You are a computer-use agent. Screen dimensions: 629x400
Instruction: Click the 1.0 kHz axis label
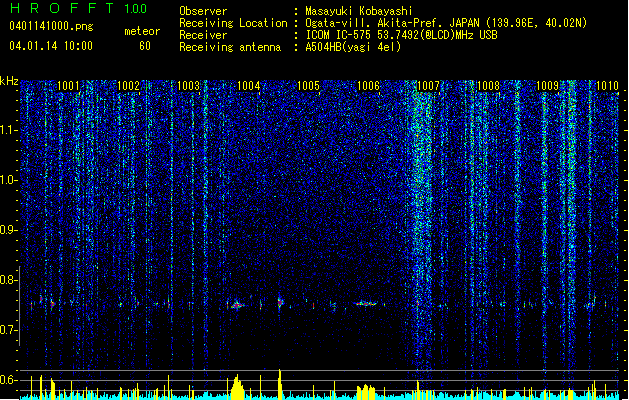pos(9,180)
